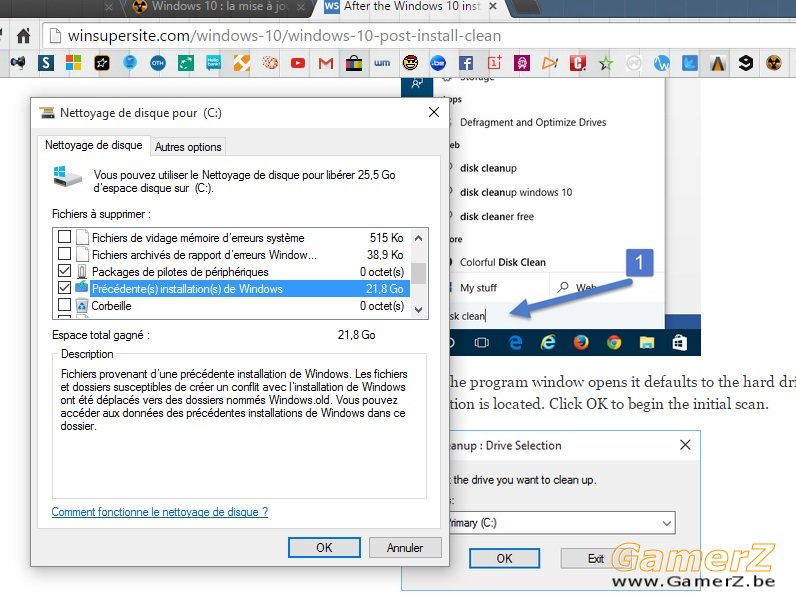The height and width of the screenshot is (597, 796).
Task: Click Firefox icon in screenshot taskbar
Action: pyautogui.click(x=581, y=343)
